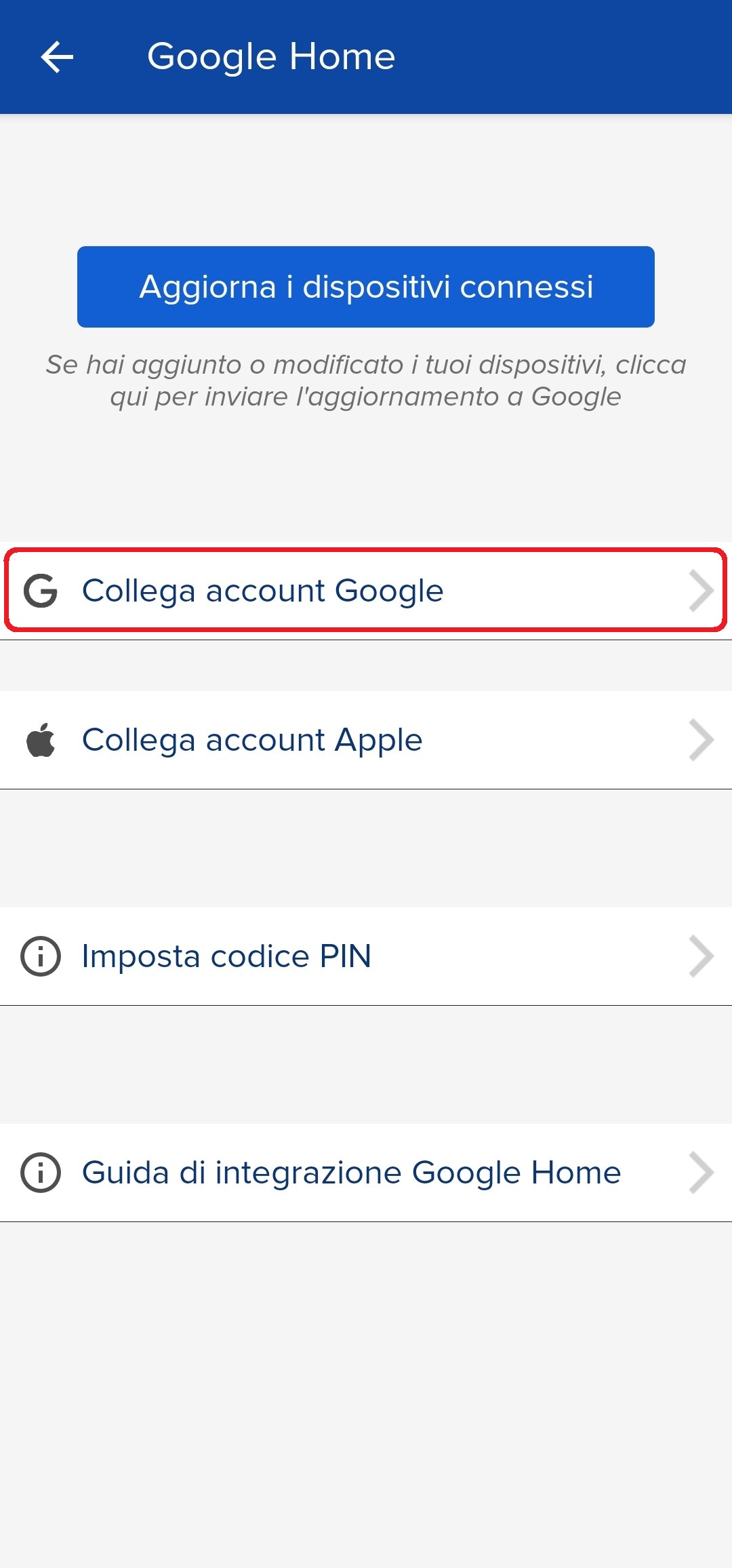Screen dimensions: 732x1568
Task: Click info icon beside Imposta codice PIN
Action: (41, 956)
